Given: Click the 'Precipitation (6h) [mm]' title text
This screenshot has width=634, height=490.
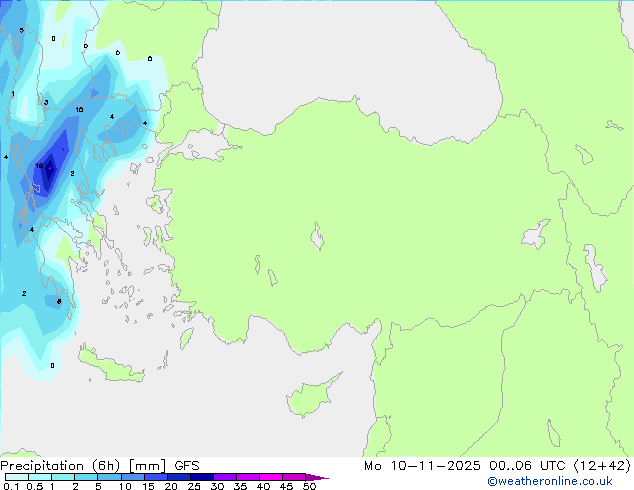Looking at the screenshot, I should click(83, 466).
